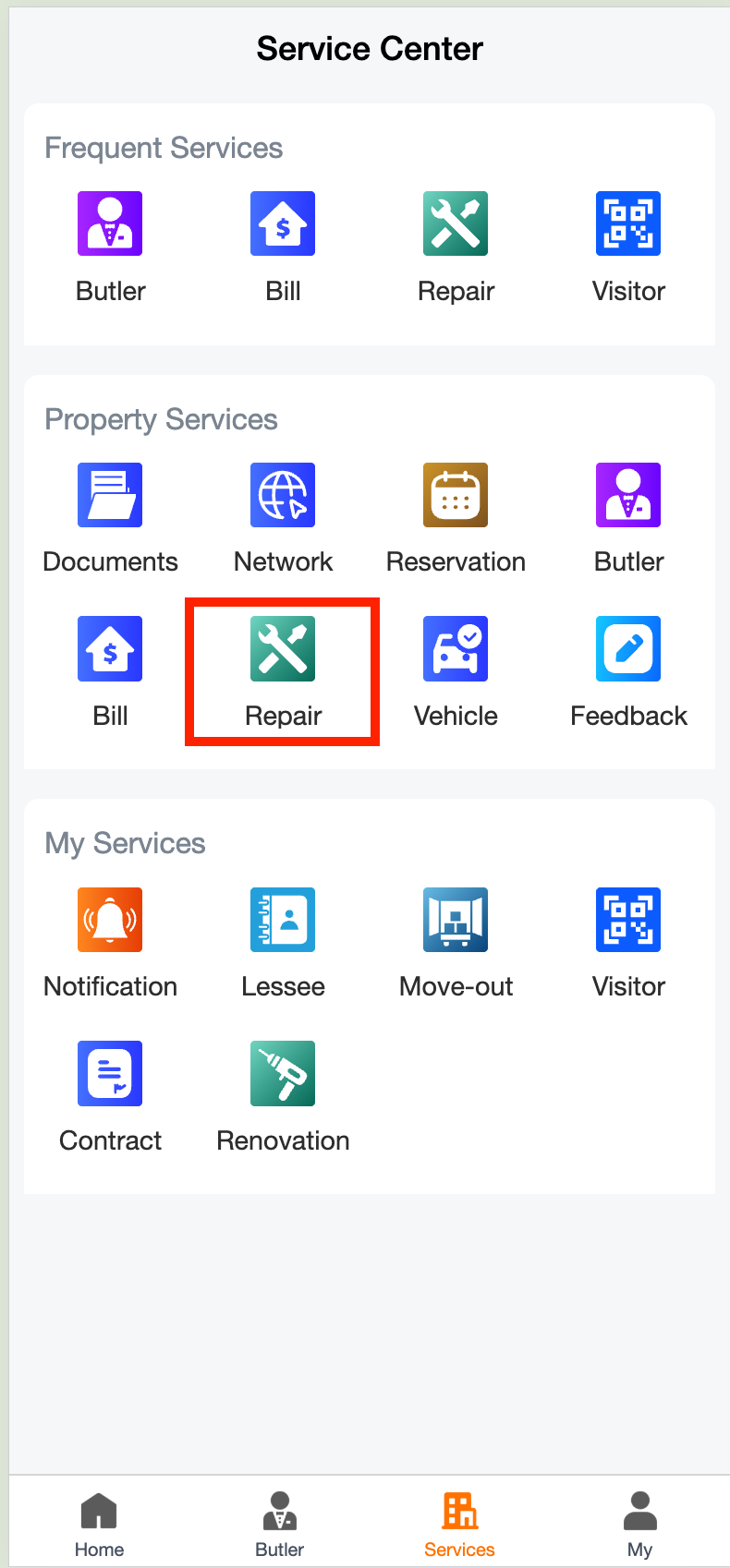Switch to the Home tab

[x=99, y=1524]
